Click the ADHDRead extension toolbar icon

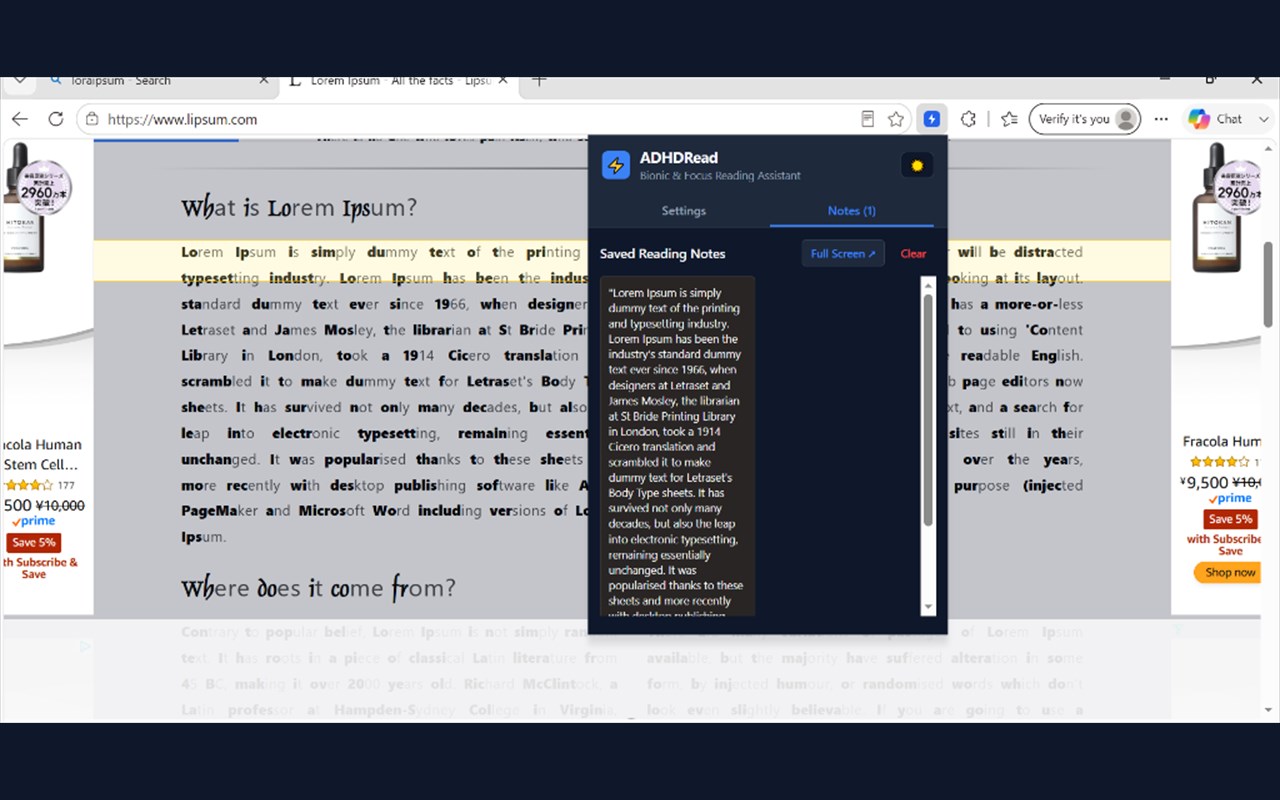932,119
